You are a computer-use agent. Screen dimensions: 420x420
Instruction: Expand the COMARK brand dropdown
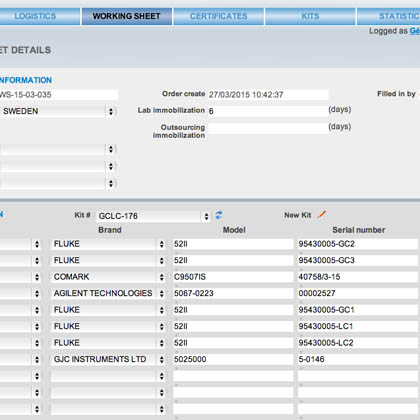click(108, 277)
